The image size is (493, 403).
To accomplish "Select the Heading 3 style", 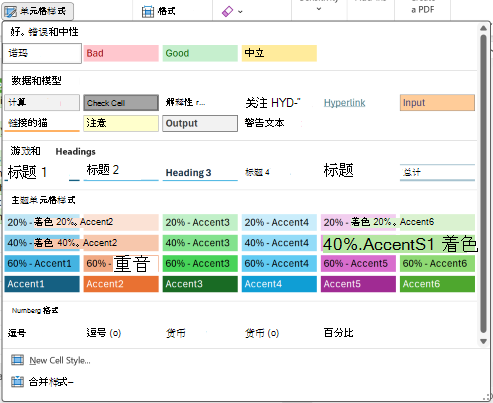I will [x=200, y=172].
